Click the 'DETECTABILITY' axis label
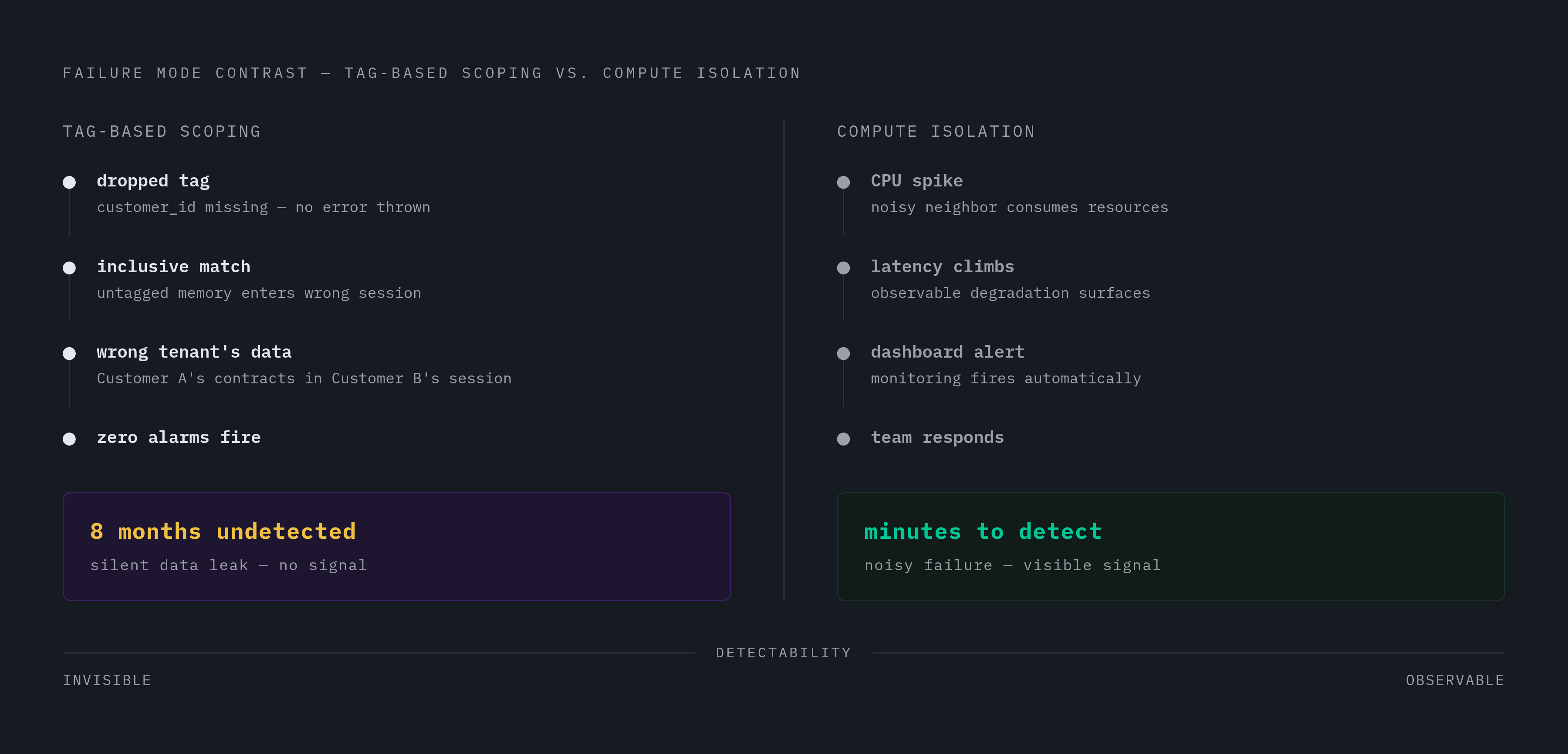This screenshot has width=1568, height=754. click(x=784, y=653)
